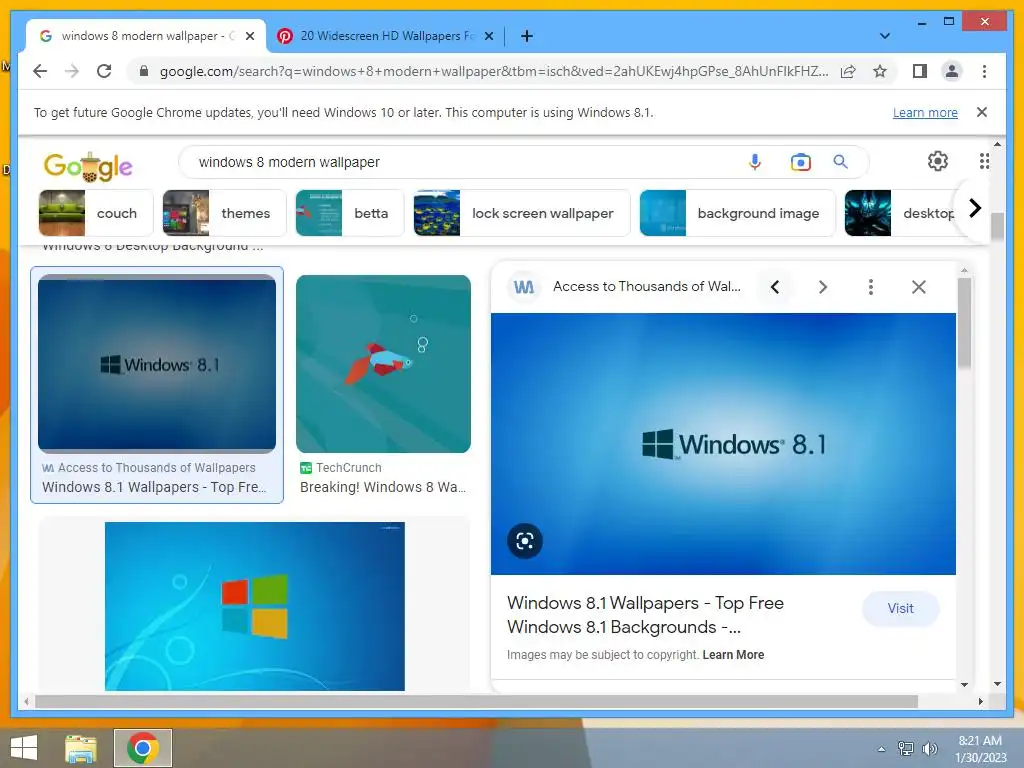Image resolution: width=1024 pixels, height=768 pixels.
Task: Open Windows Start button
Action: [24, 748]
